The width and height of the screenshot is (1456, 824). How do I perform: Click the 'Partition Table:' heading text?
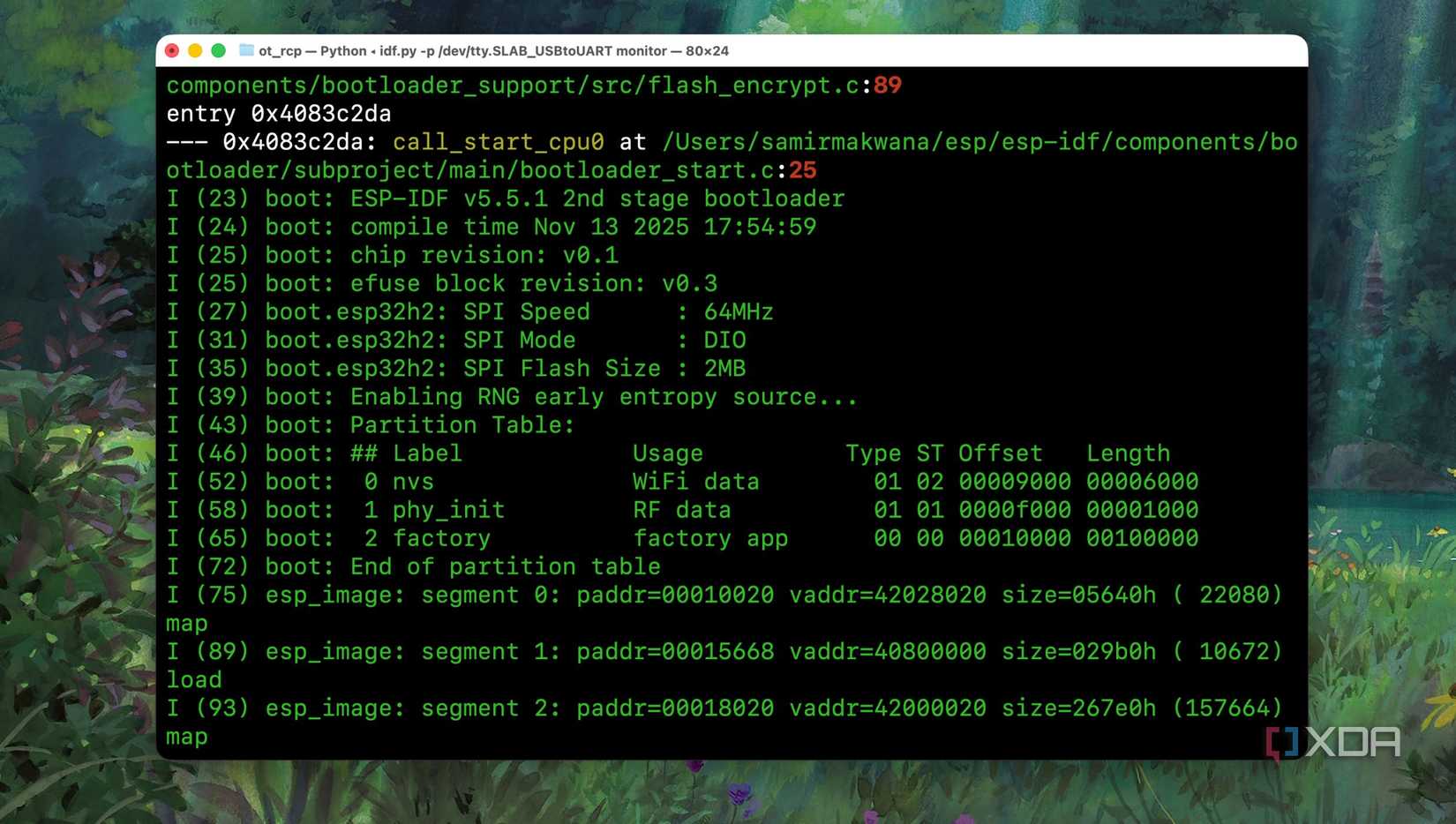click(x=463, y=425)
